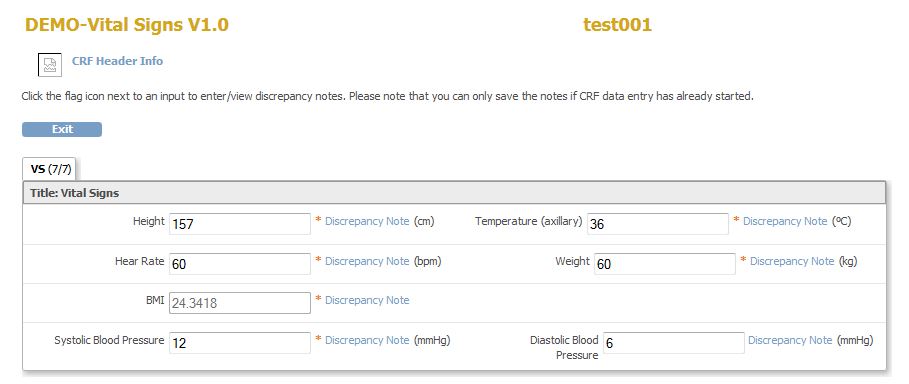Select the VS (7/7) tab
Viewport: 909px width, 384px height.
pyautogui.click(x=50, y=169)
